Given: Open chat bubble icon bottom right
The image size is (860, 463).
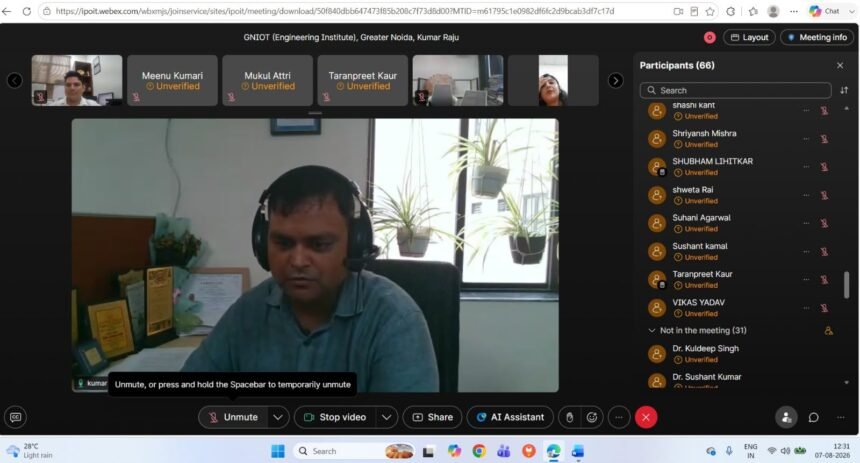Looking at the screenshot, I should [813, 417].
